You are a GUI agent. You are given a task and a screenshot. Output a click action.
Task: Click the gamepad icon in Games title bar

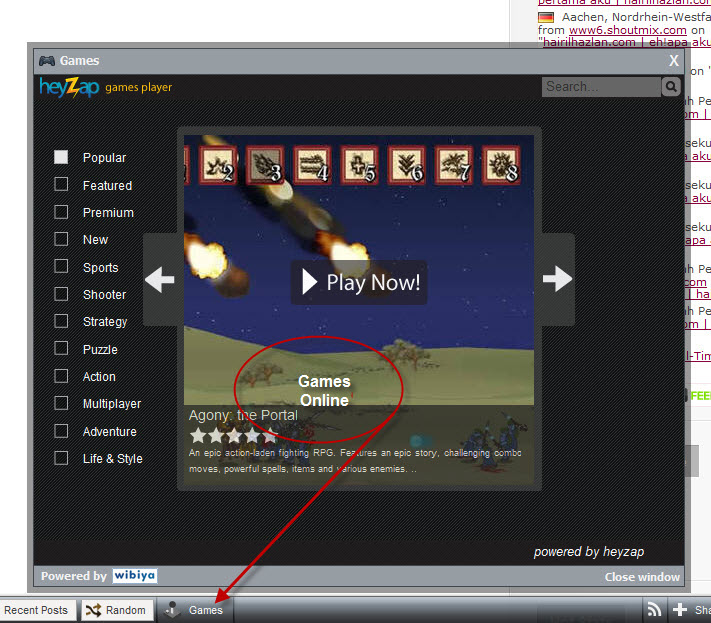click(x=47, y=61)
